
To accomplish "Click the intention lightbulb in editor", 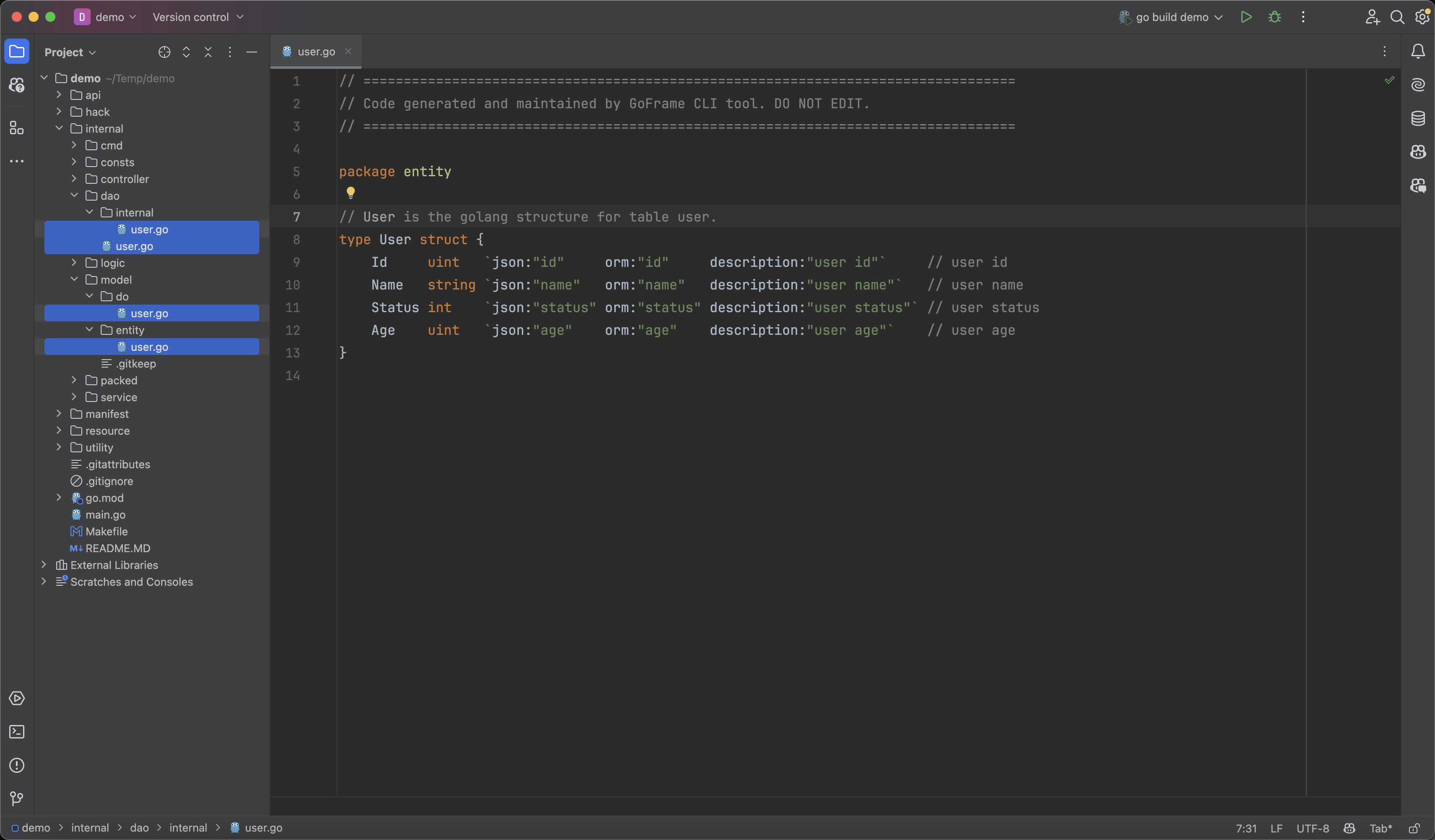I will pos(351,193).
